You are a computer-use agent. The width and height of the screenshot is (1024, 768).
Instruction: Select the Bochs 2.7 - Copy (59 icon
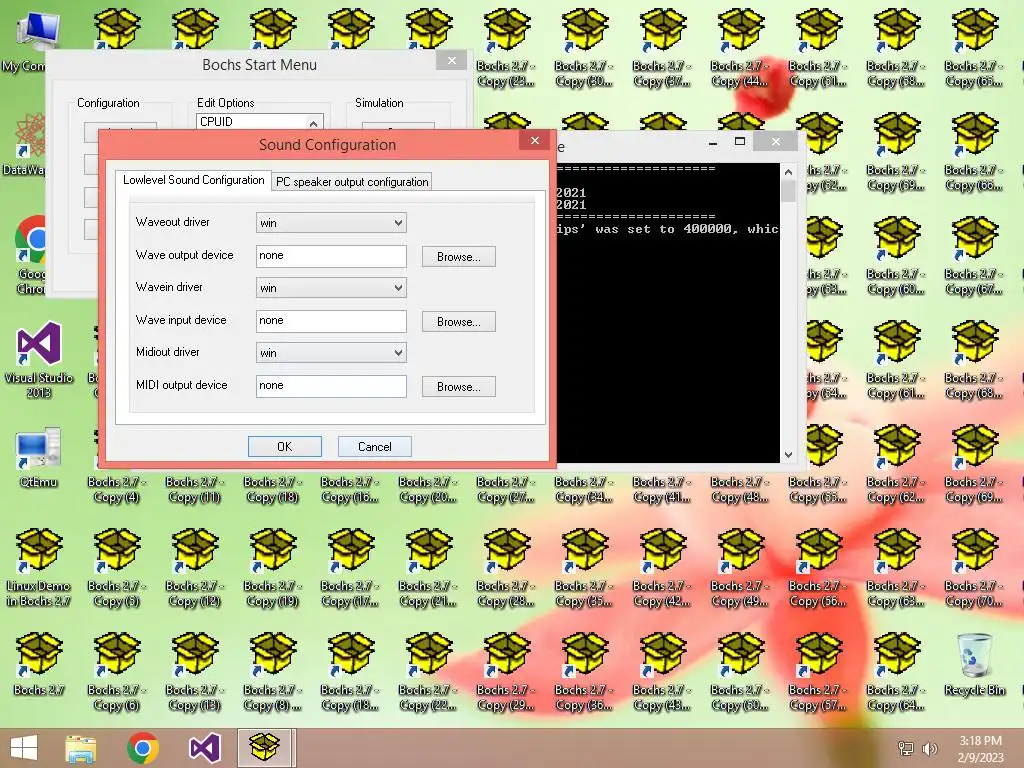tap(896, 152)
